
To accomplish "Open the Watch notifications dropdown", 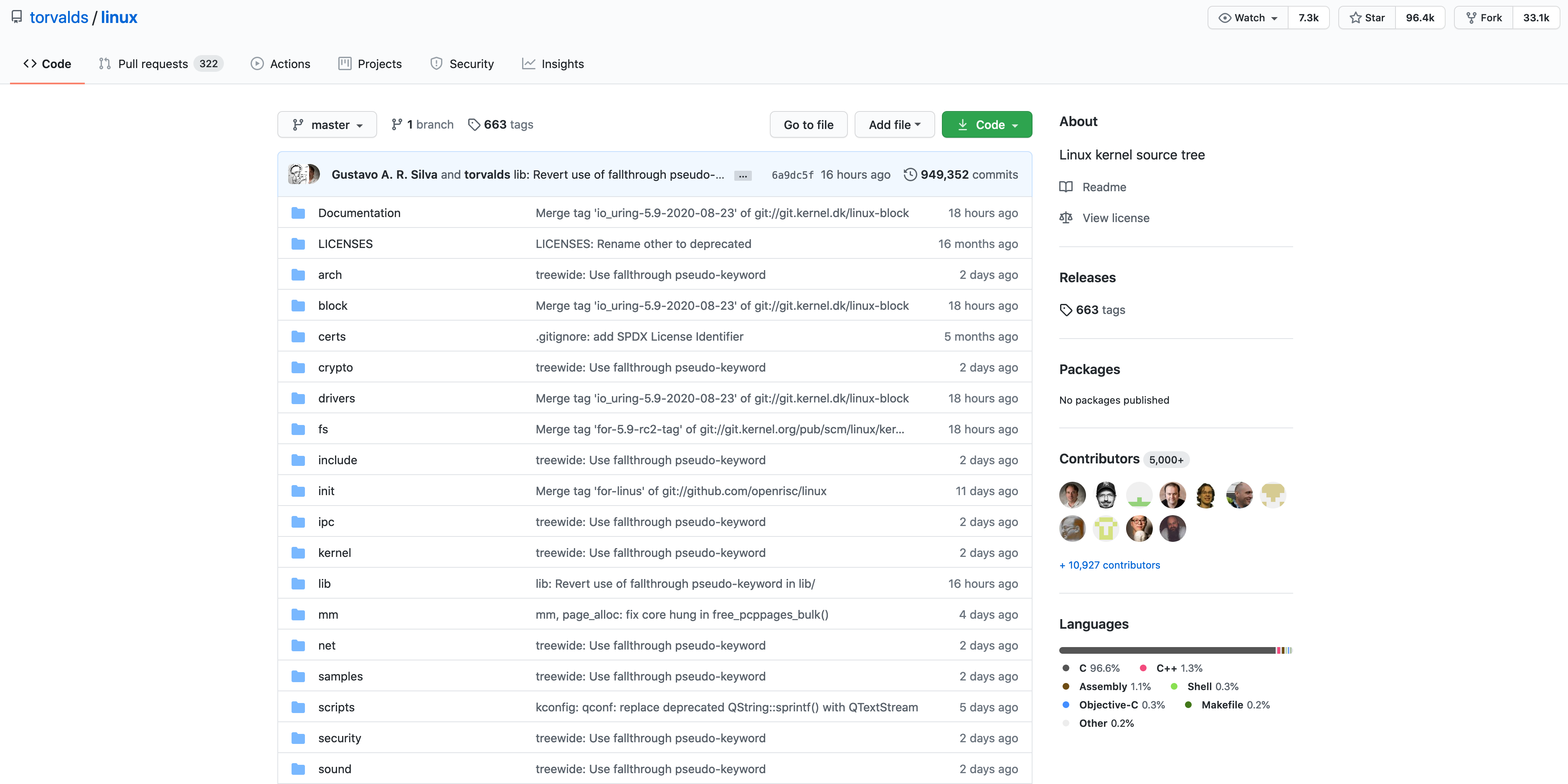I will point(1248,18).
